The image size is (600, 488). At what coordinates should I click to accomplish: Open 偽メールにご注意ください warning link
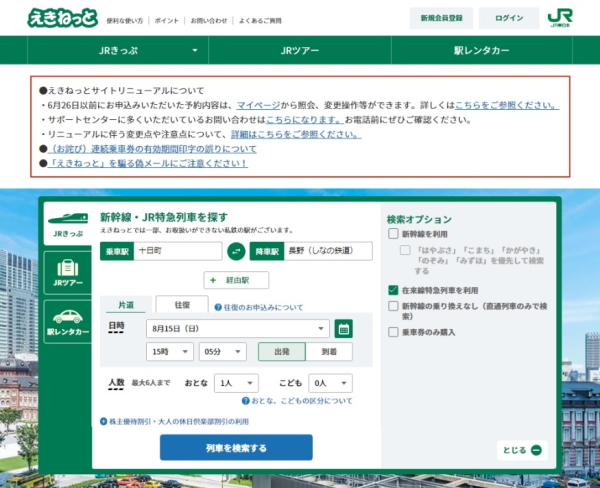pos(147,163)
